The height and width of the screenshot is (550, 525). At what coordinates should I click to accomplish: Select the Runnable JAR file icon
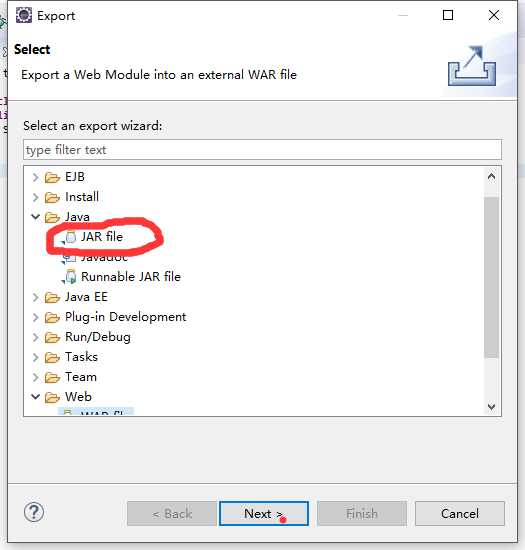pyautogui.click(x=70, y=277)
